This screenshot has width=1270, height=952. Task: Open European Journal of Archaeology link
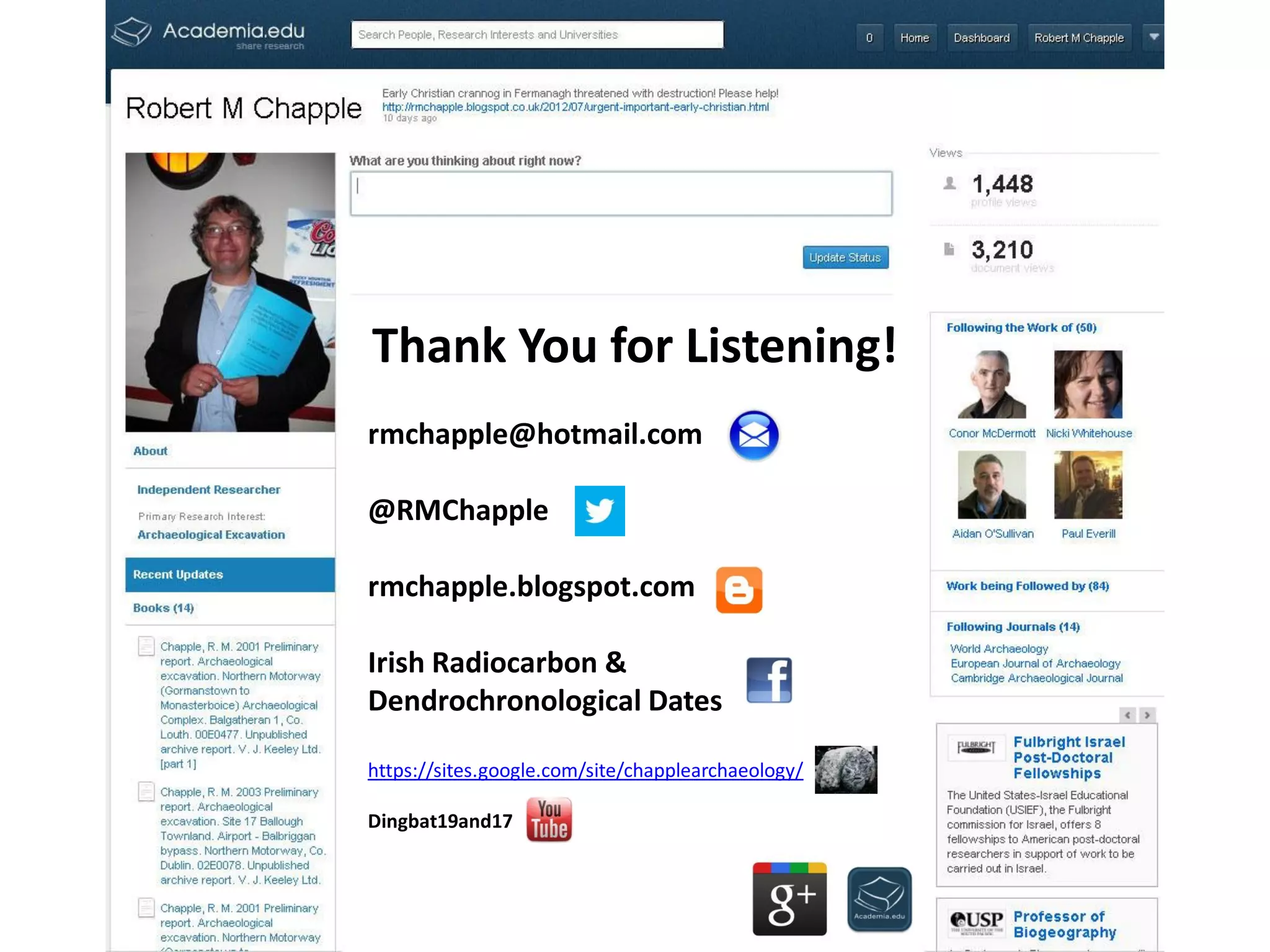coord(1036,663)
